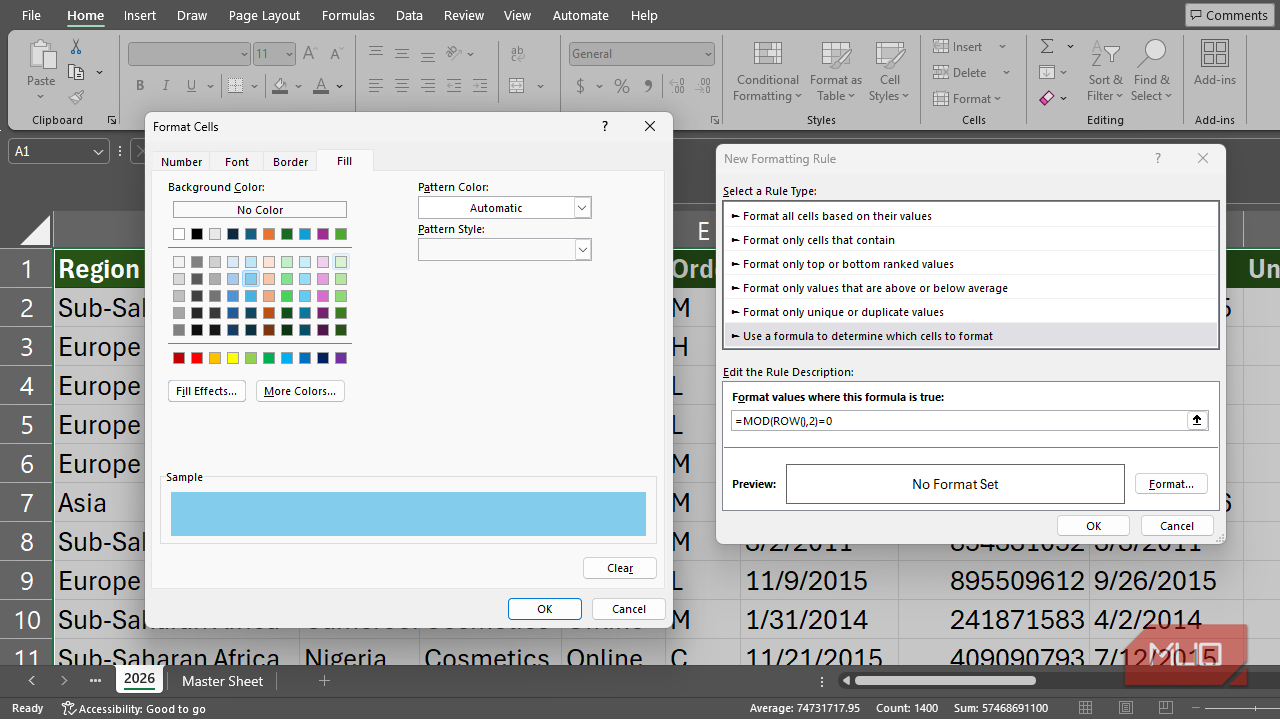Toggle Italic formatting in ribbon
Screen dimensions: 1280x720
point(167,86)
